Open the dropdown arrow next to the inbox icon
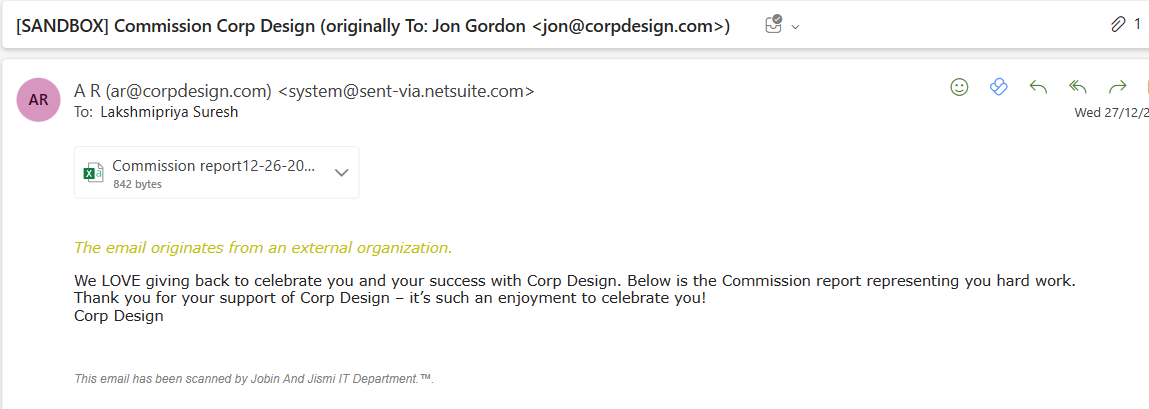The width and height of the screenshot is (1149, 409). pos(795,27)
